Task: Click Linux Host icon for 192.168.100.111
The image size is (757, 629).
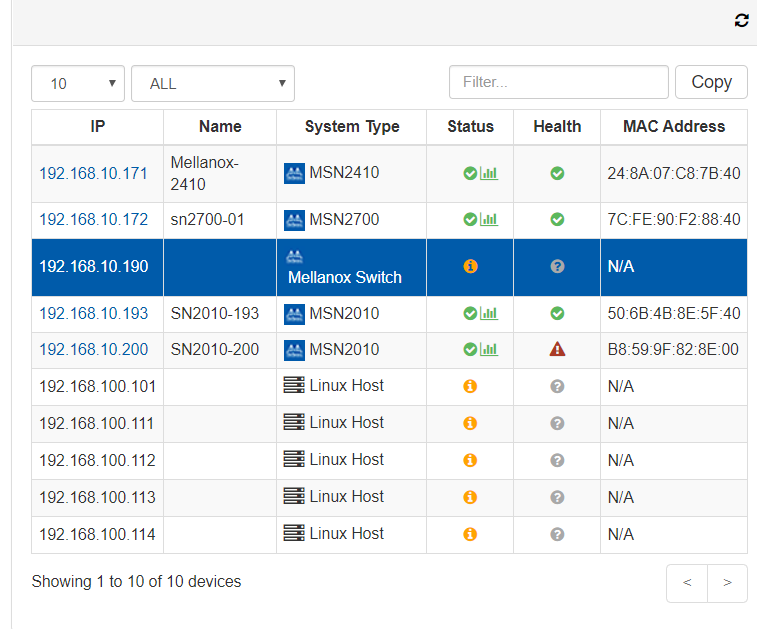Action: pyautogui.click(x=294, y=422)
